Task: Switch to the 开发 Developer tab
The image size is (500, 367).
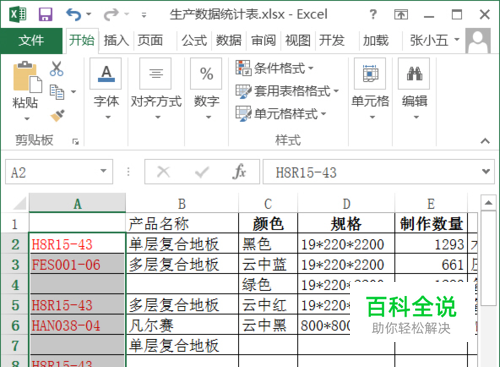Action: (332, 41)
